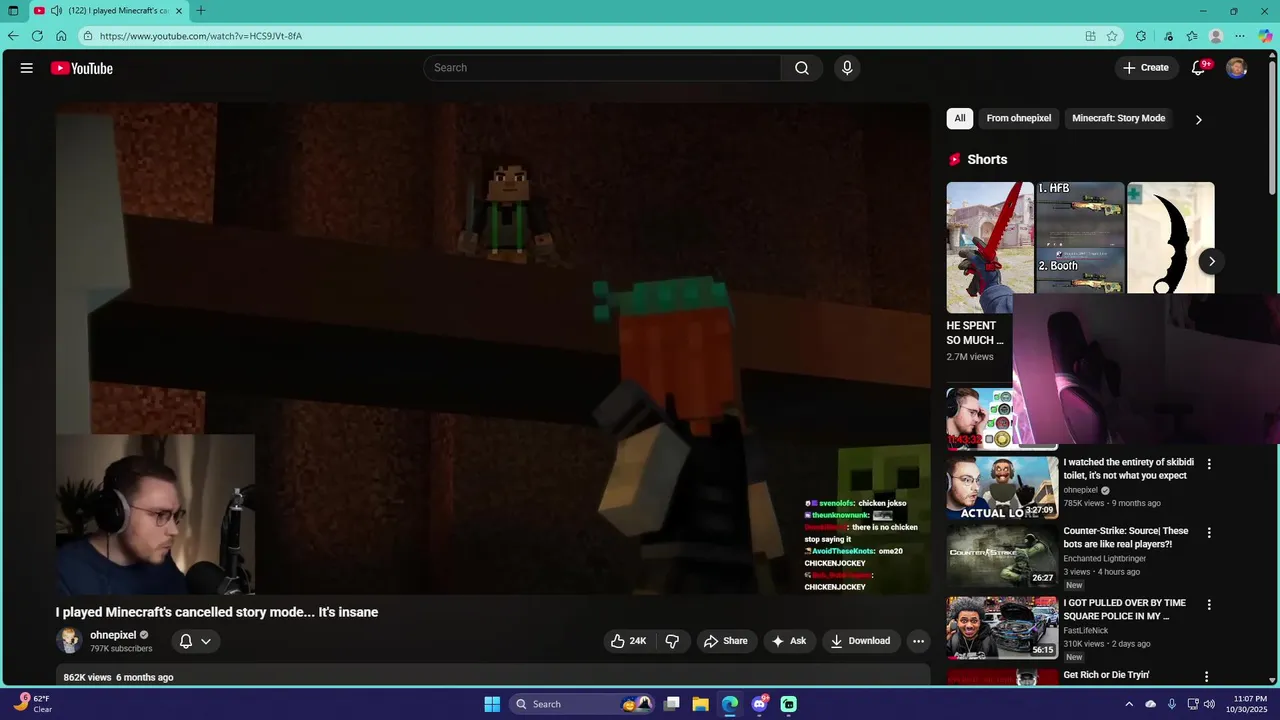
Task: Open more actions under the video
Action: point(918,641)
